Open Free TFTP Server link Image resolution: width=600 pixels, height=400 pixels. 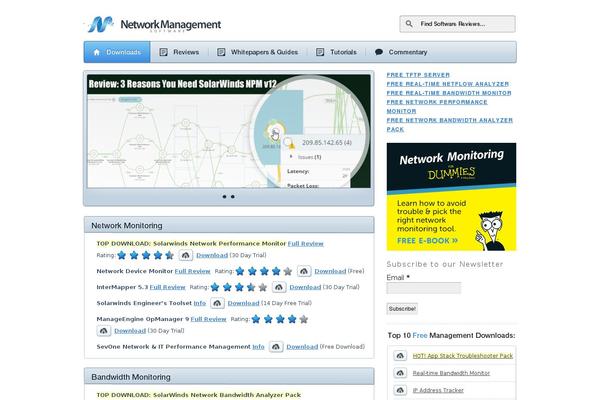[x=418, y=75]
